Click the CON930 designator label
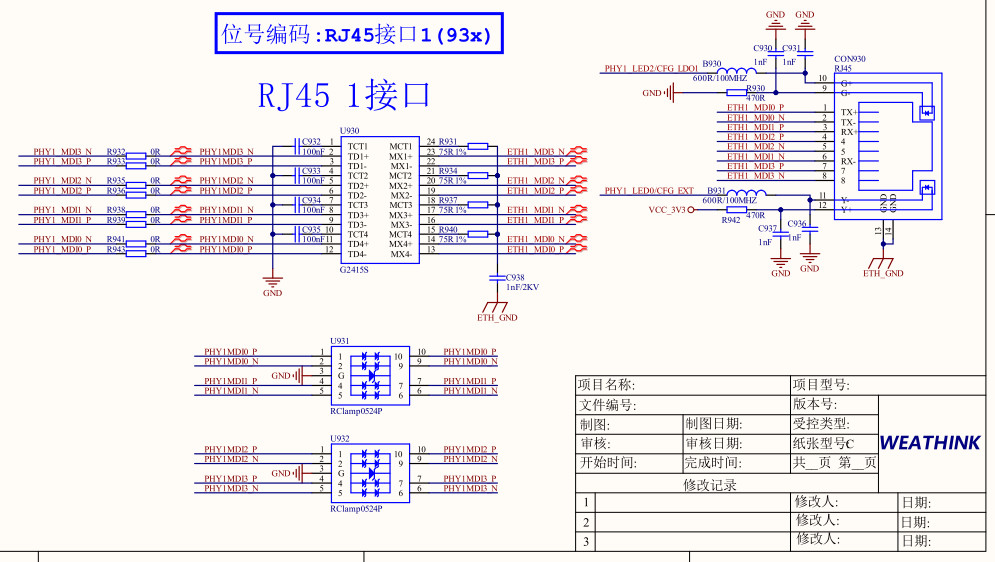This screenshot has width=995, height=562. 850,59
